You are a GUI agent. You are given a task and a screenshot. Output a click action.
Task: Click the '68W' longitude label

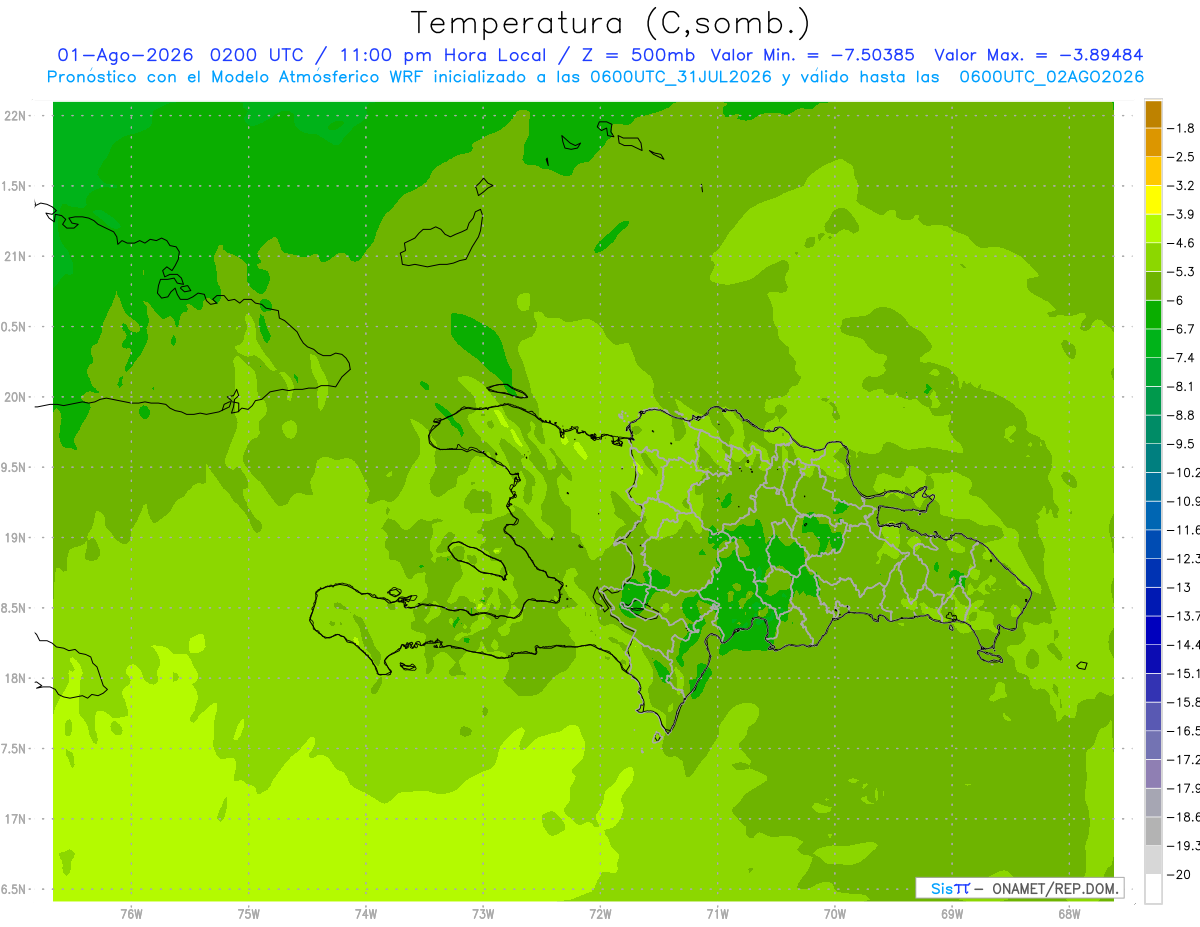(x=1069, y=914)
